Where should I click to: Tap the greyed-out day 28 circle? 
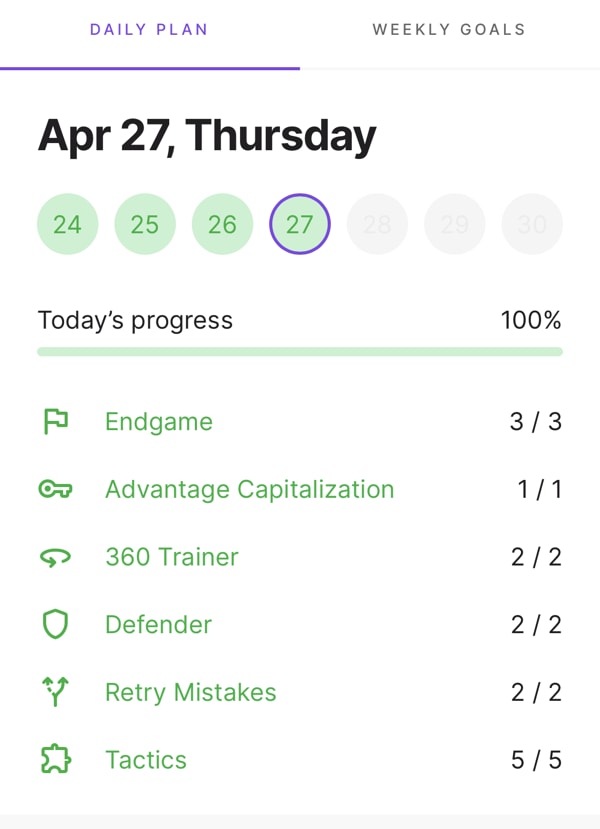[377, 224]
